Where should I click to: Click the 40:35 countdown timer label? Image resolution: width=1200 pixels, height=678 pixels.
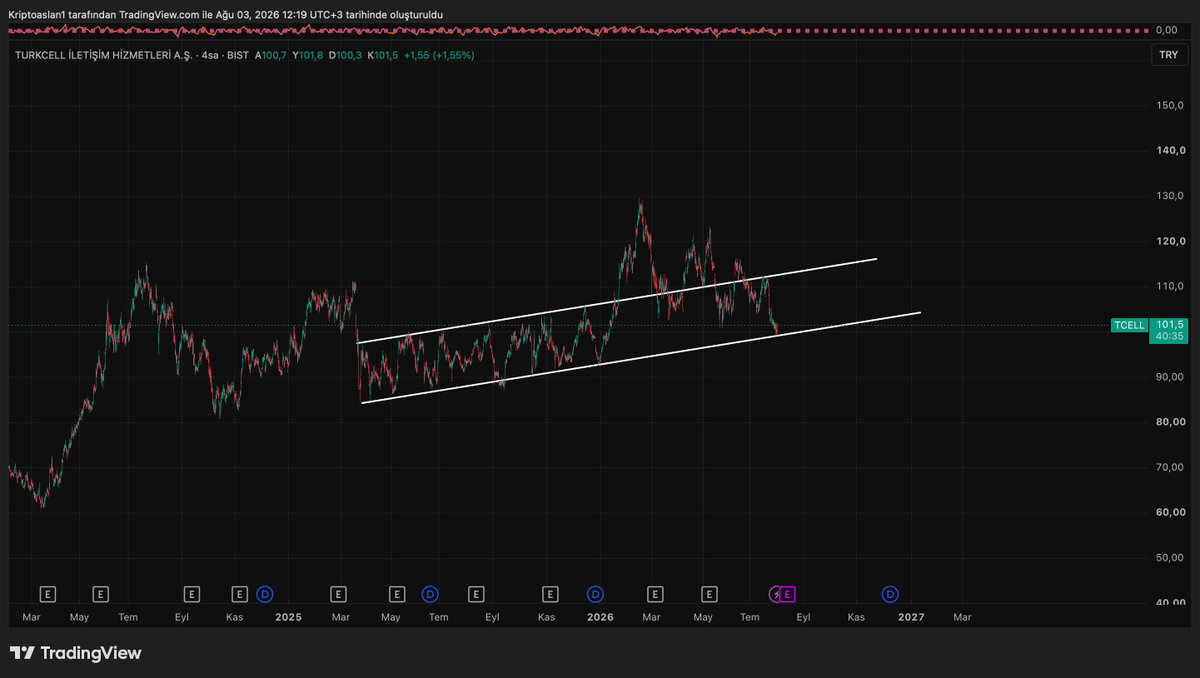(x=1169, y=337)
